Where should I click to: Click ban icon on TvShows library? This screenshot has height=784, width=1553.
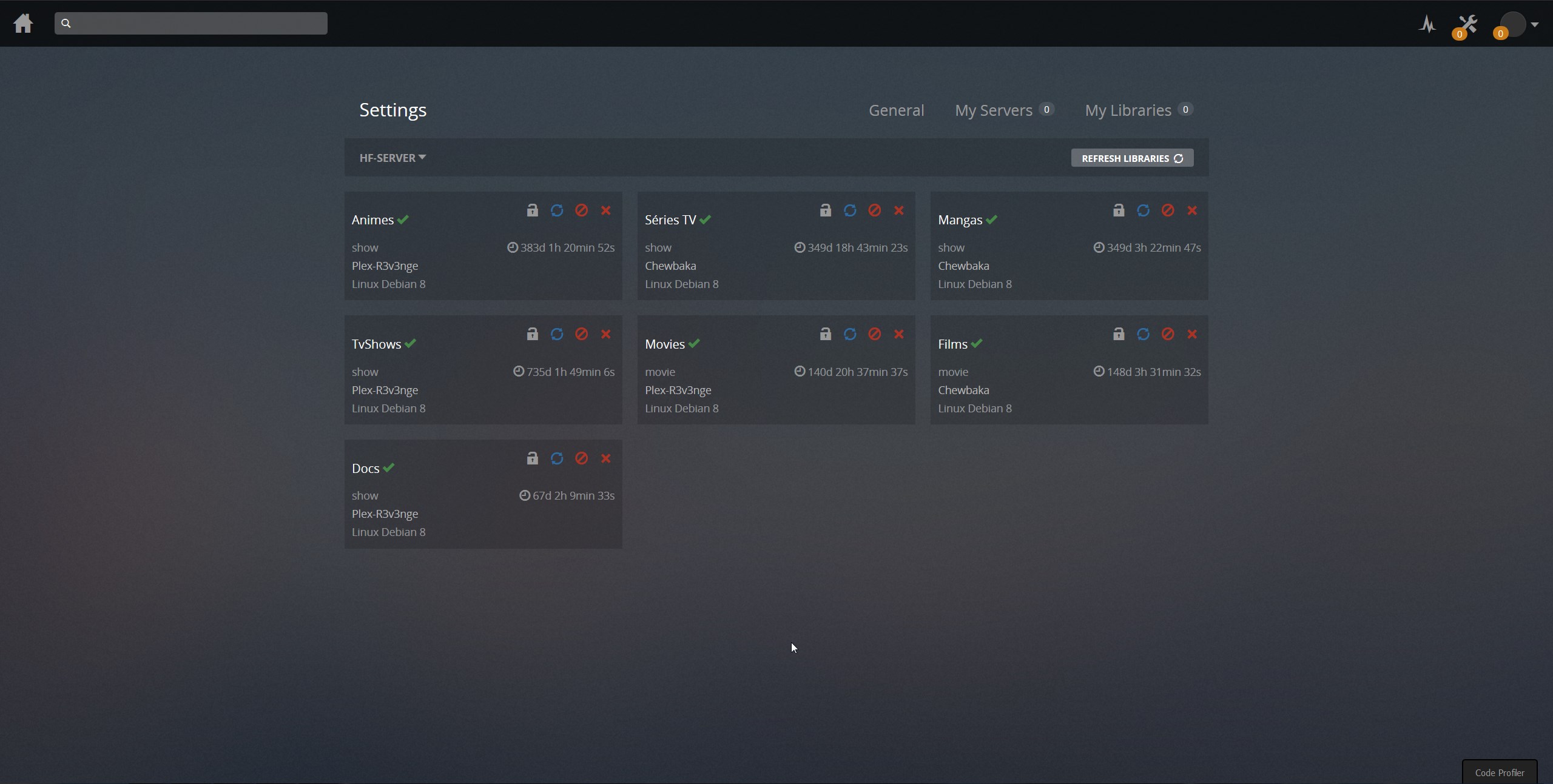[x=581, y=334]
